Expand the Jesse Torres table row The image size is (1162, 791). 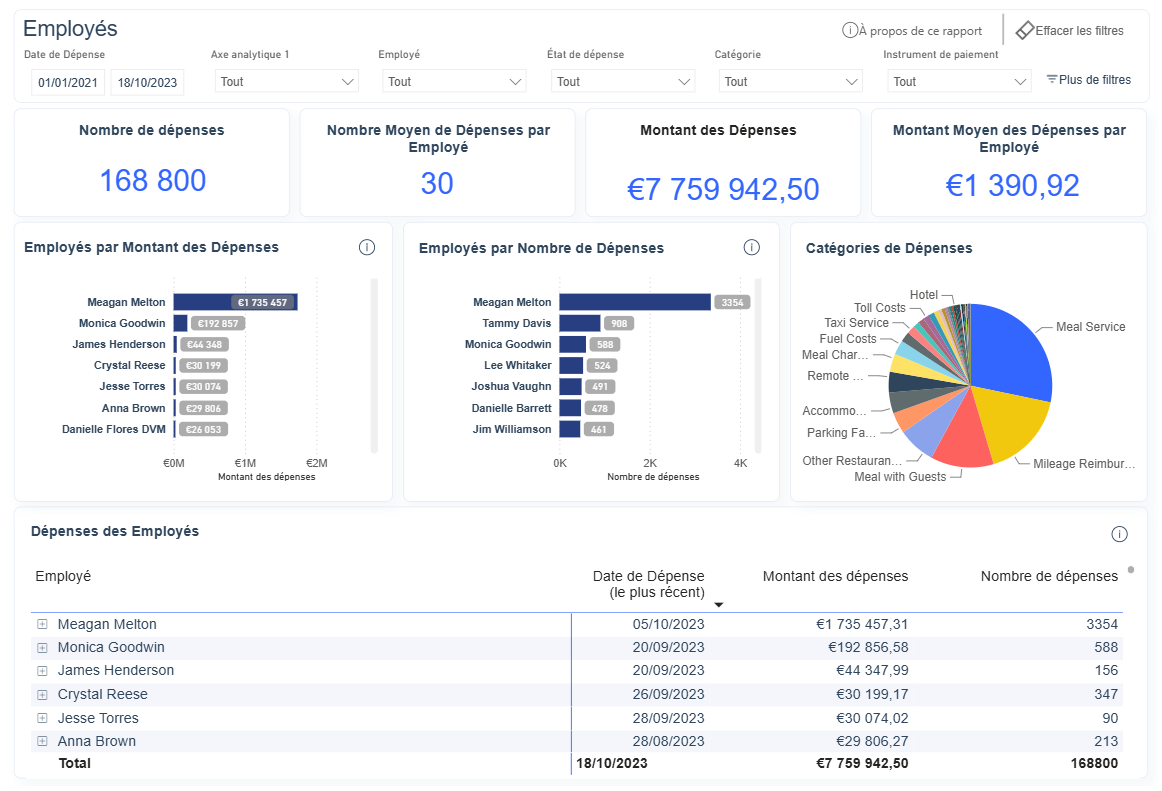pyautogui.click(x=42, y=718)
